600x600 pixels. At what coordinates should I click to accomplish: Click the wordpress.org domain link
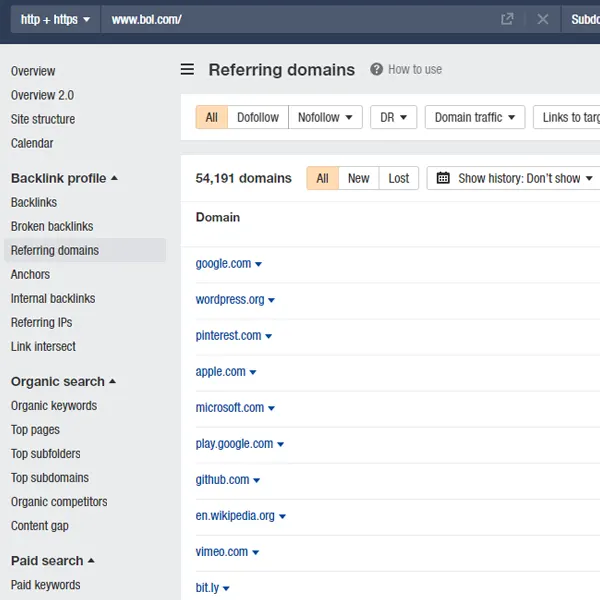[230, 300]
